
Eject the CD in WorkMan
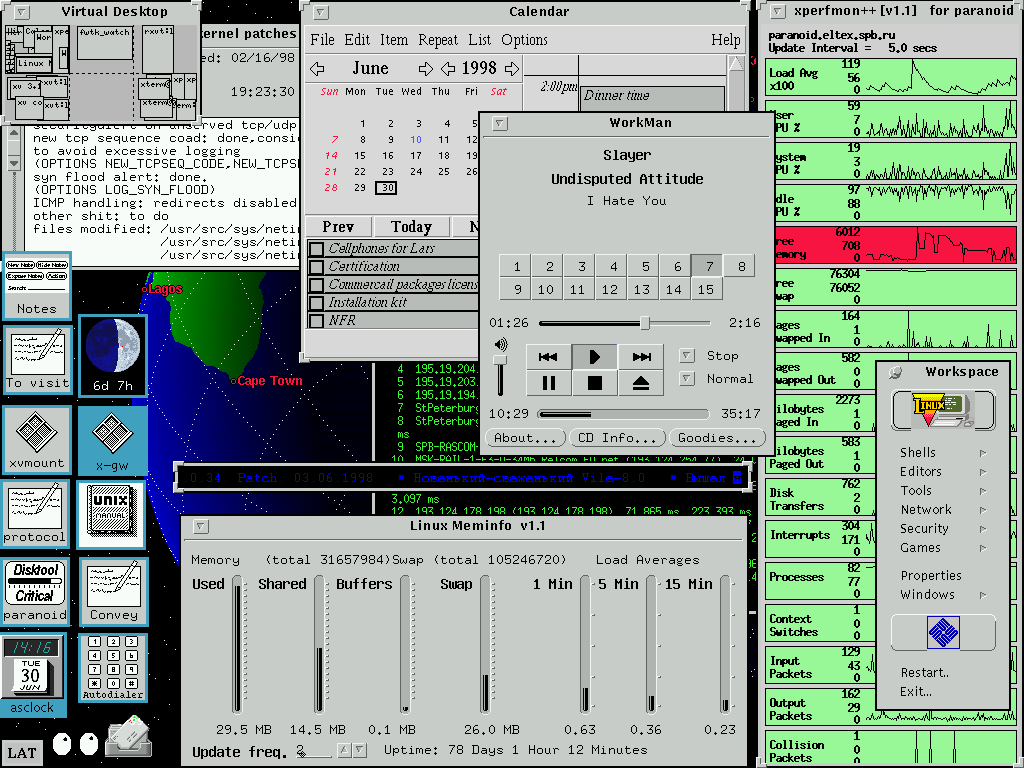coord(641,382)
